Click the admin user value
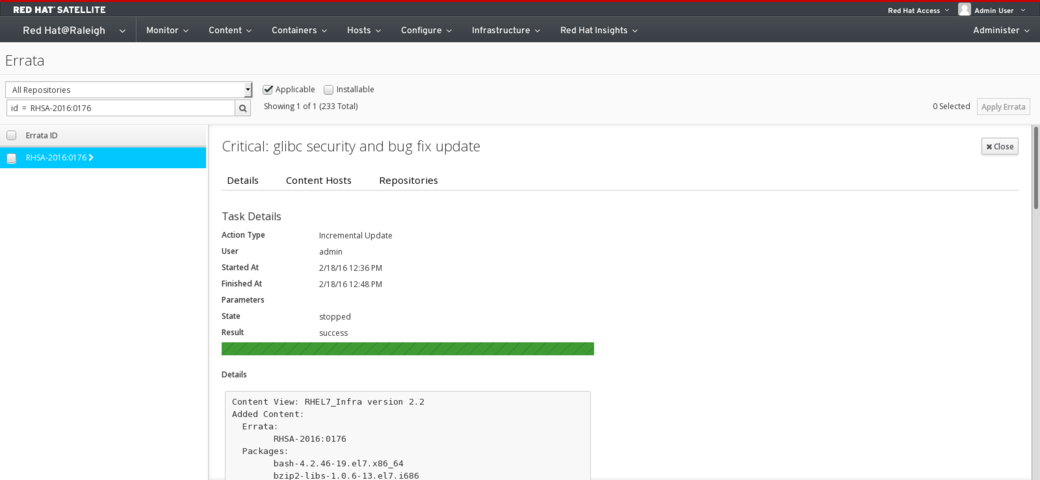This screenshot has width=1040, height=480. [330, 252]
